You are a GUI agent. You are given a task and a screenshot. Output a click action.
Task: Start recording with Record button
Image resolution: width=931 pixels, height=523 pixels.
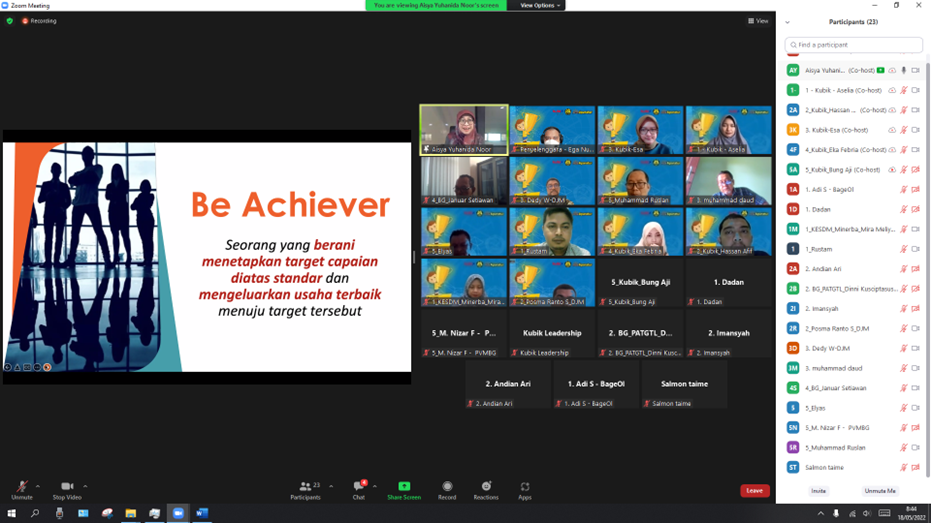tap(447, 490)
